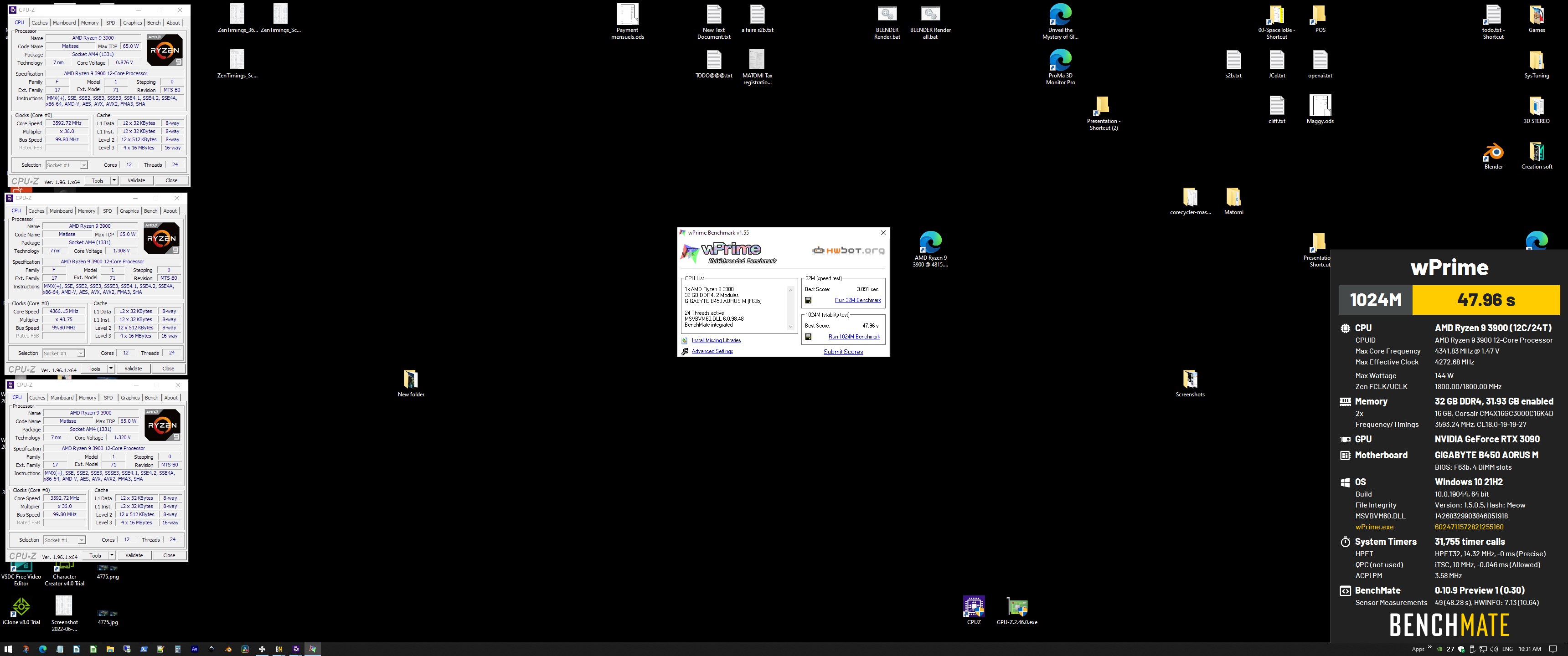The width and height of the screenshot is (1568, 656).
Task: Open Socket #1 dropdown in 4366 MHz CPU-Z window
Action: coord(63,353)
